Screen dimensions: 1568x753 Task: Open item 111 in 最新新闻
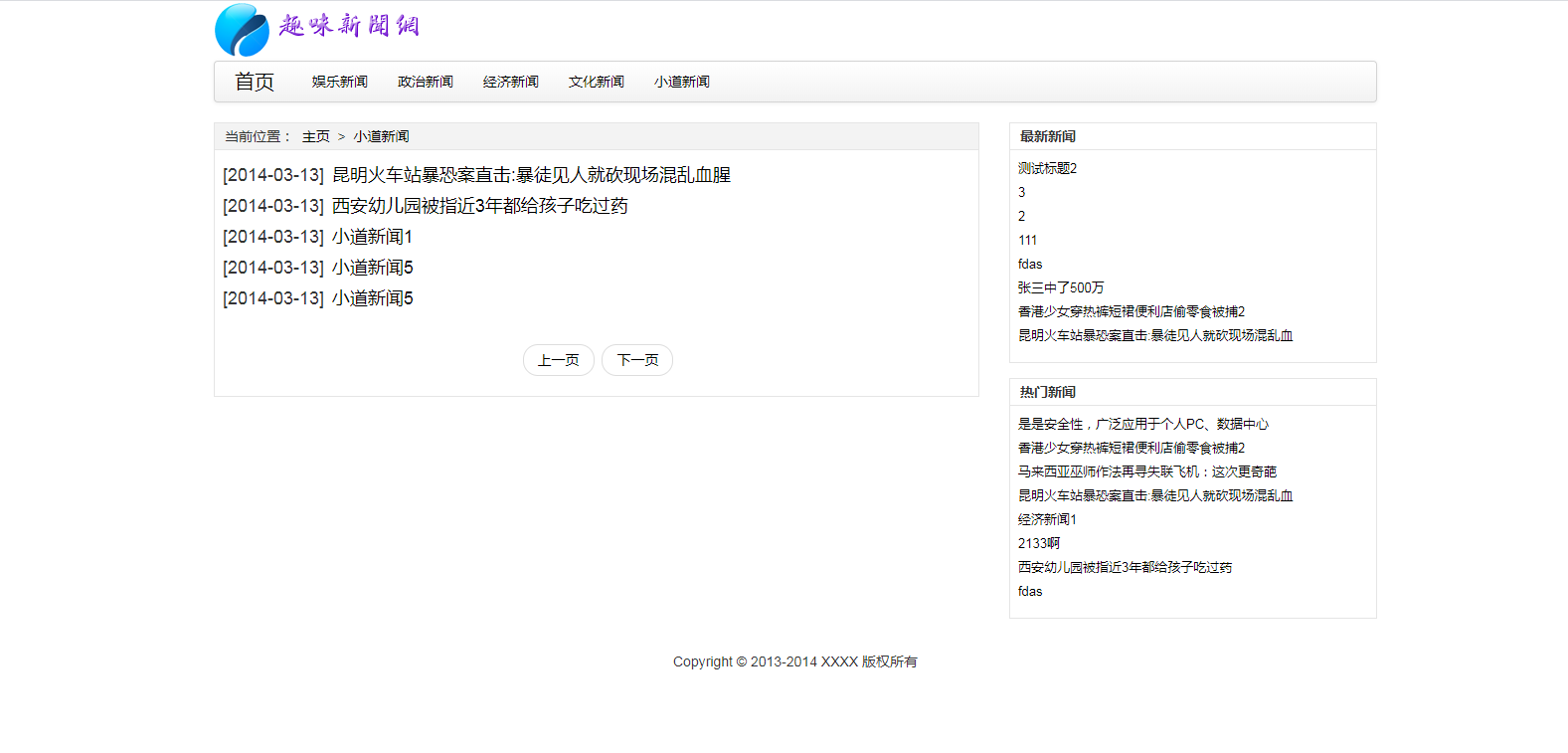click(1028, 240)
